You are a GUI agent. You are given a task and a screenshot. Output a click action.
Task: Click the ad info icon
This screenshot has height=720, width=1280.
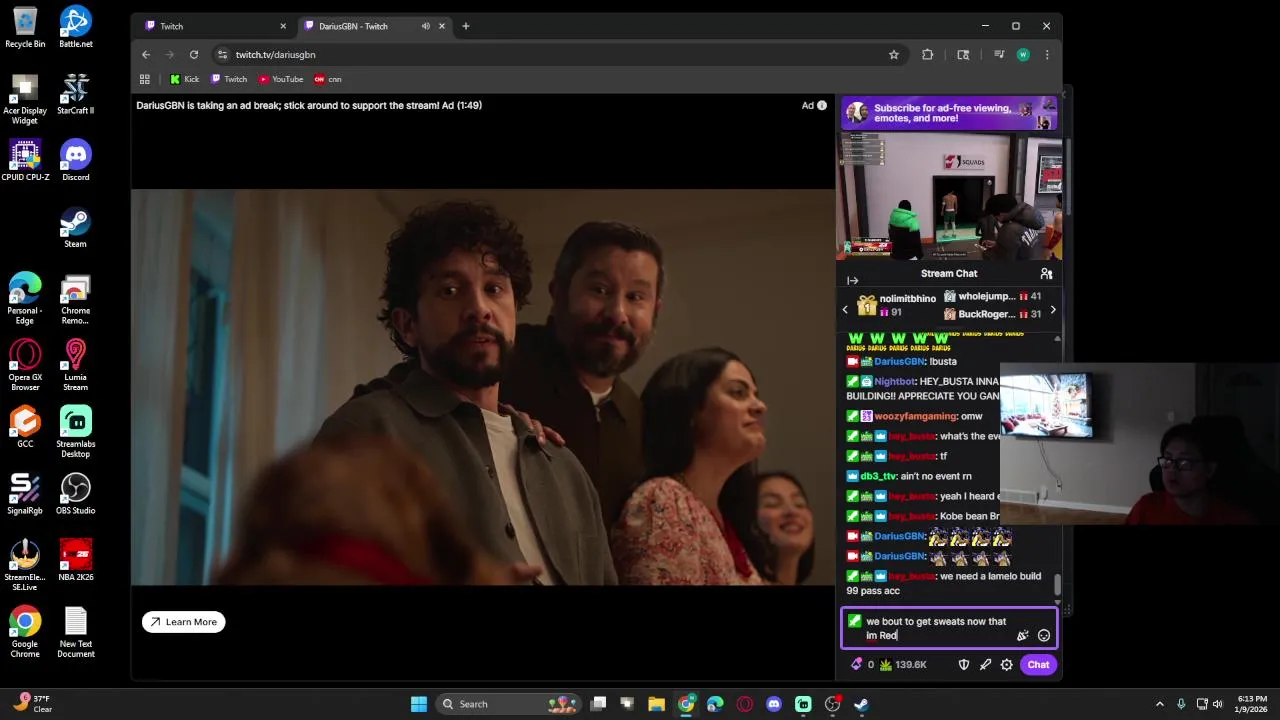[822, 105]
